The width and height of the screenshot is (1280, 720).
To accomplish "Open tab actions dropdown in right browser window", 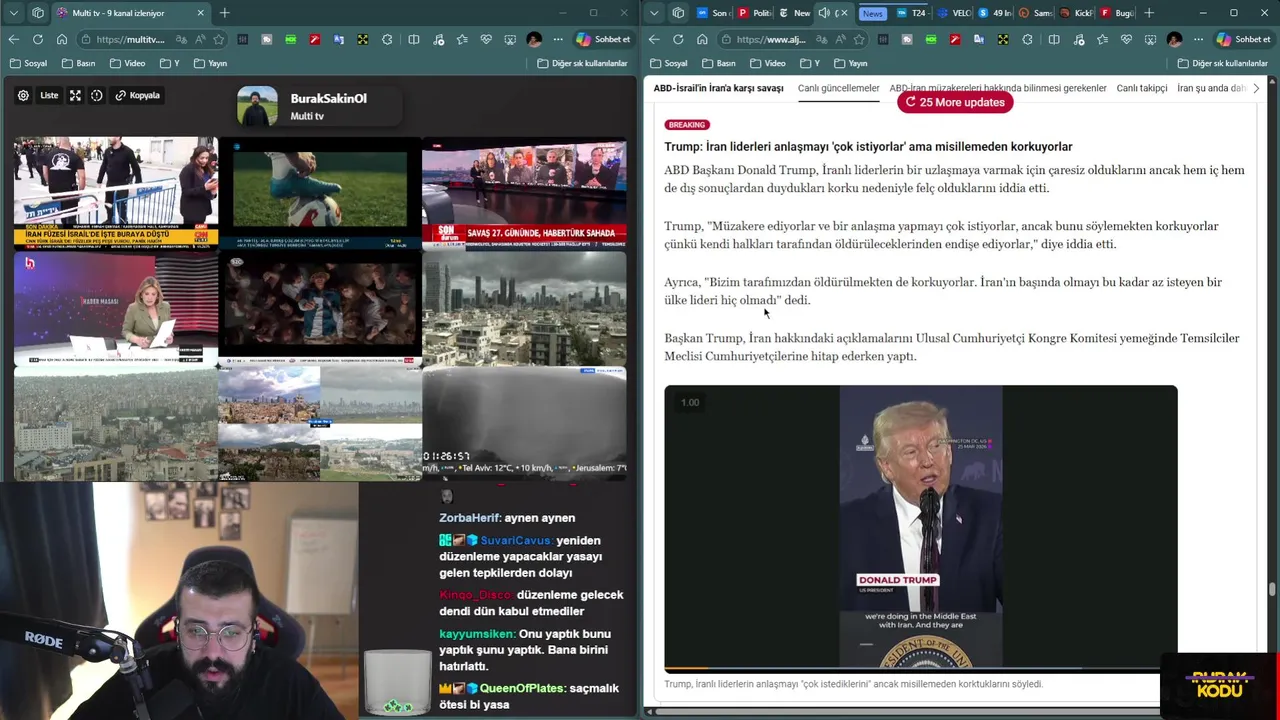I will tap(654, 13).
